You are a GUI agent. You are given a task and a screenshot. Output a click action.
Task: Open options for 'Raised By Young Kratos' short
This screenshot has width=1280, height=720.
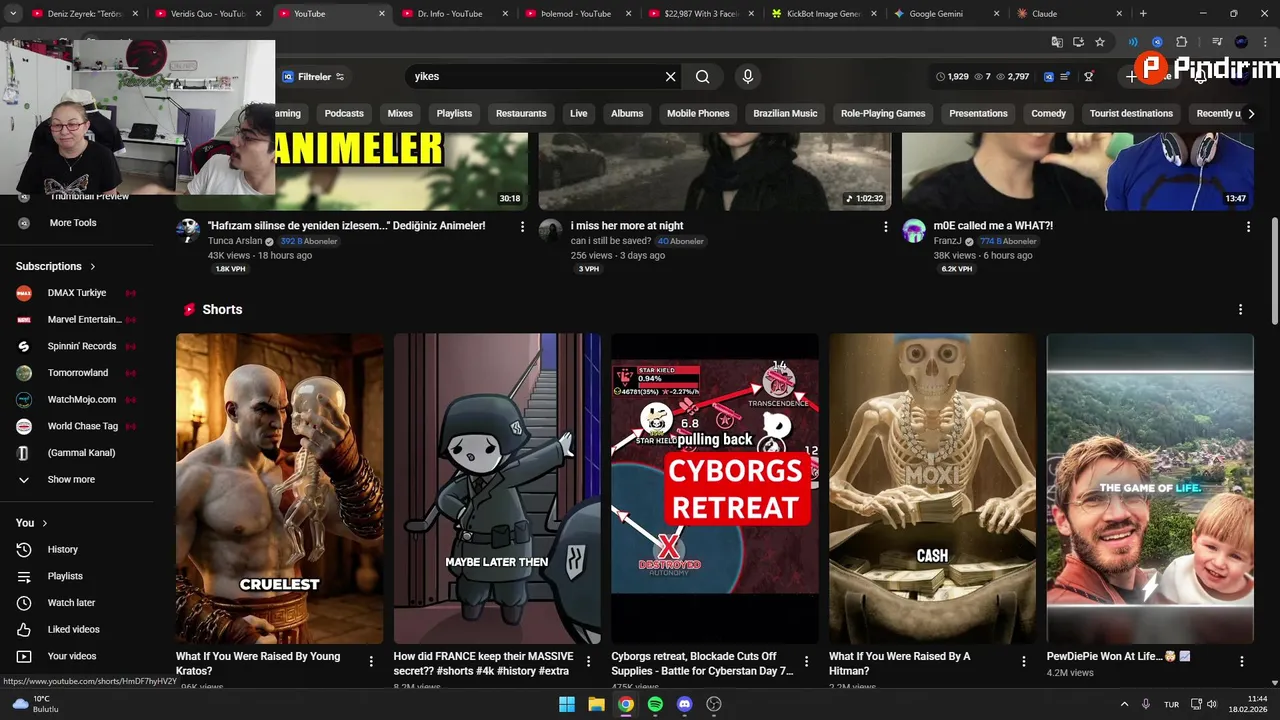click(371, 661)
